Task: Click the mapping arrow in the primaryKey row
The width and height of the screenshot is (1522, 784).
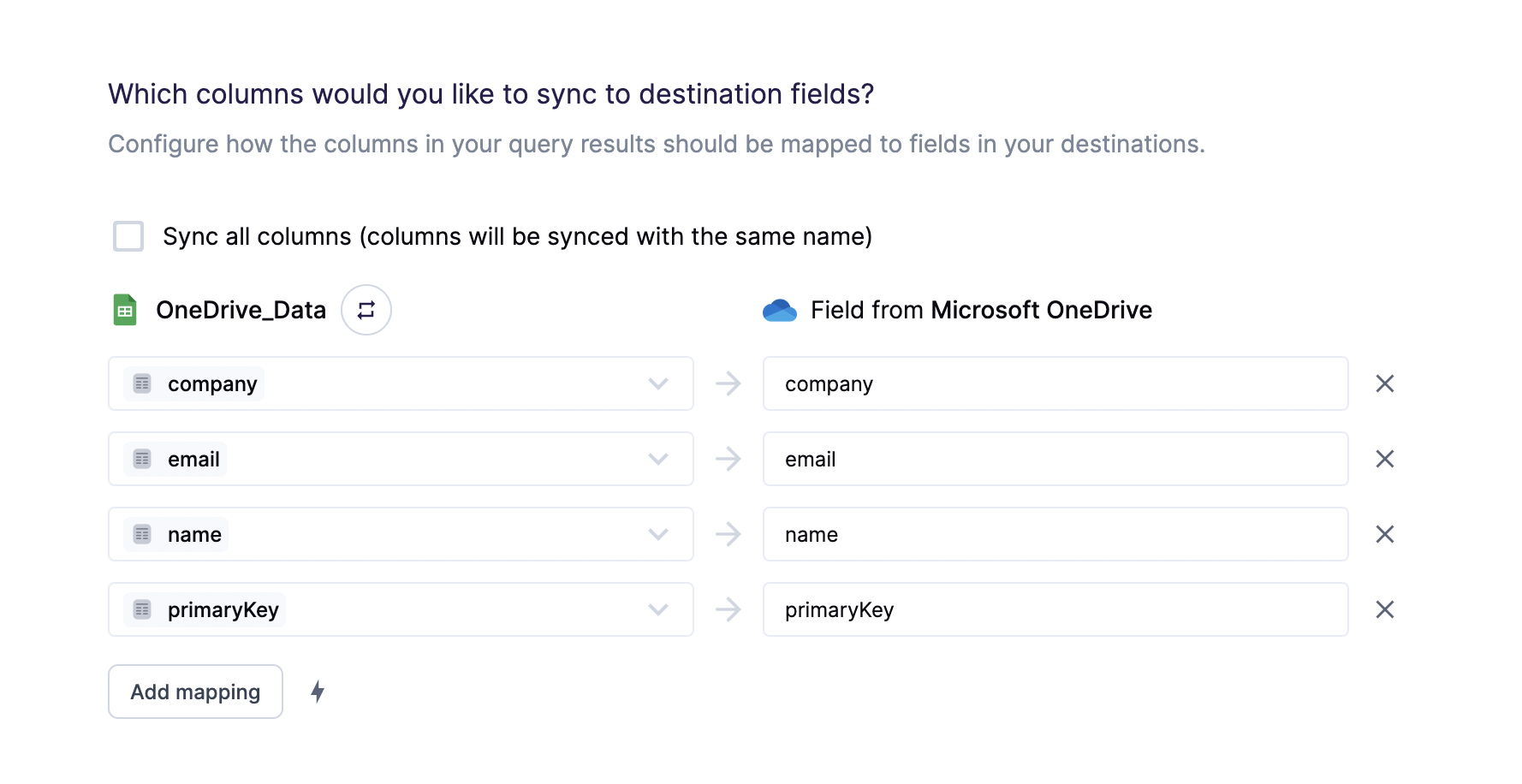Action: 728,609
